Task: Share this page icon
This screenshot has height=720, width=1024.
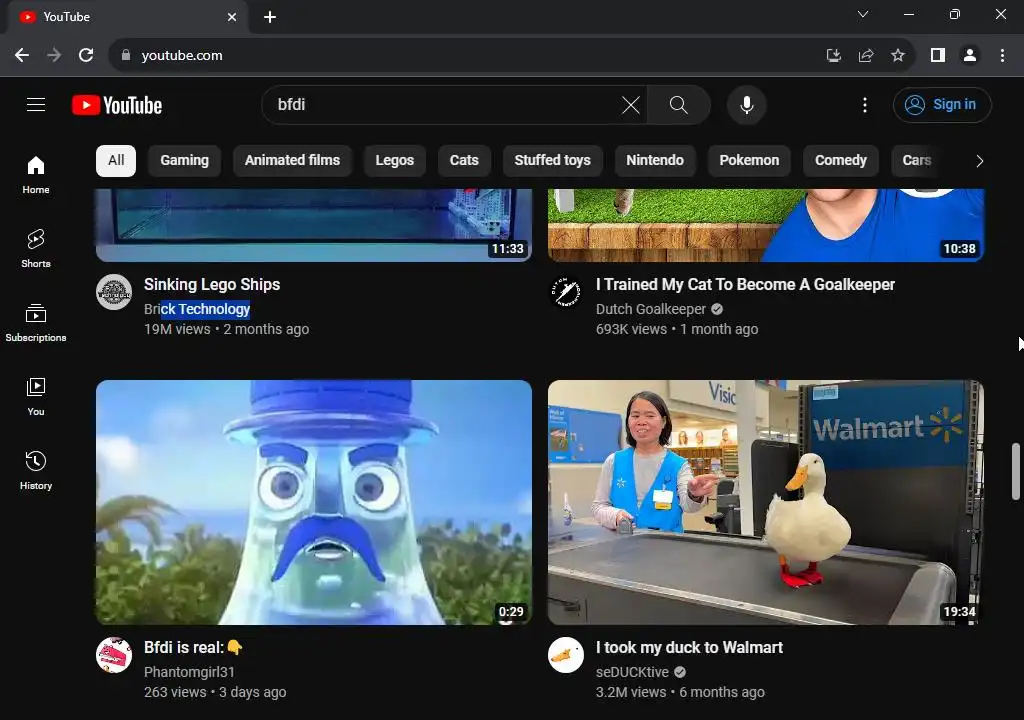Action: point(866,56)
